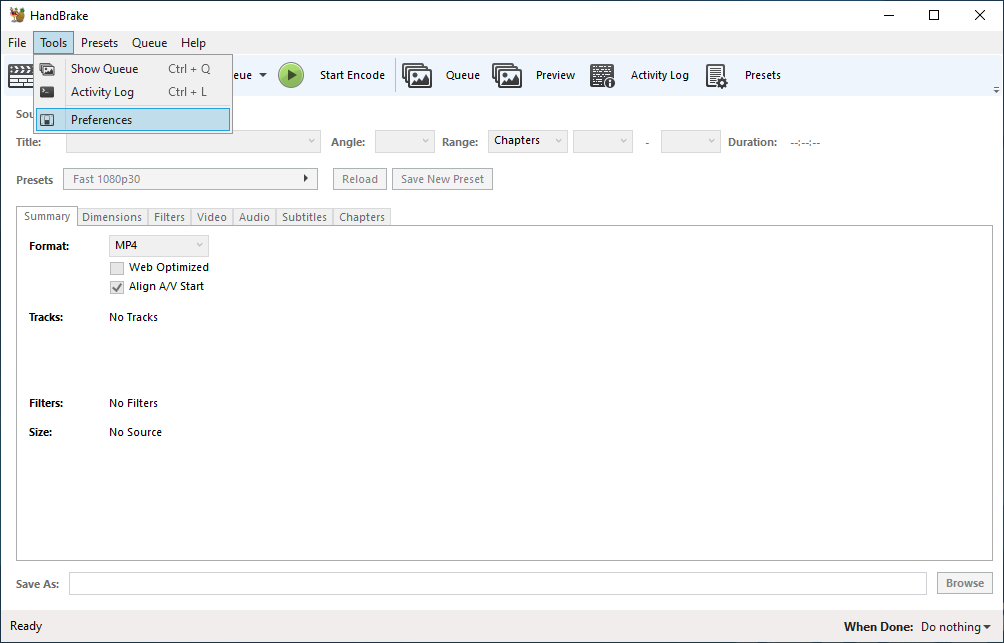1004x643 pixels.
Task: Click the Duration value text
Action: click(805, 142)
